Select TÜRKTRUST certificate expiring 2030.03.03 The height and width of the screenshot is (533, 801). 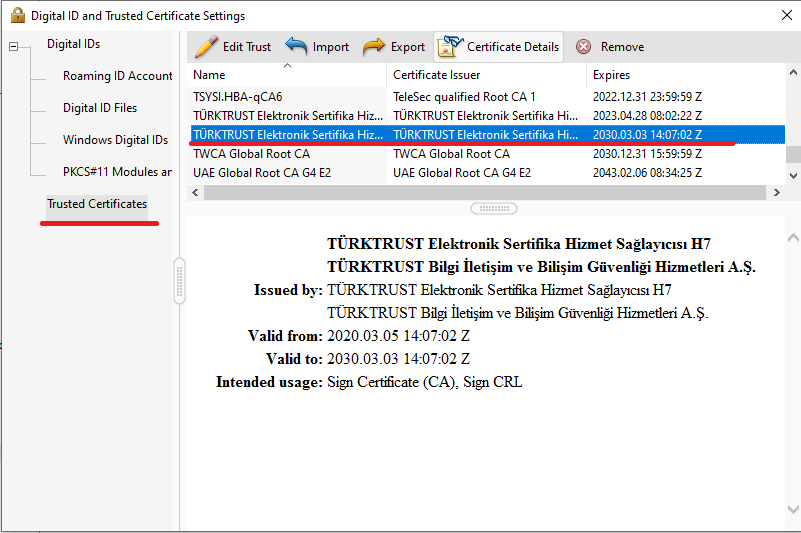click(487, 134)
